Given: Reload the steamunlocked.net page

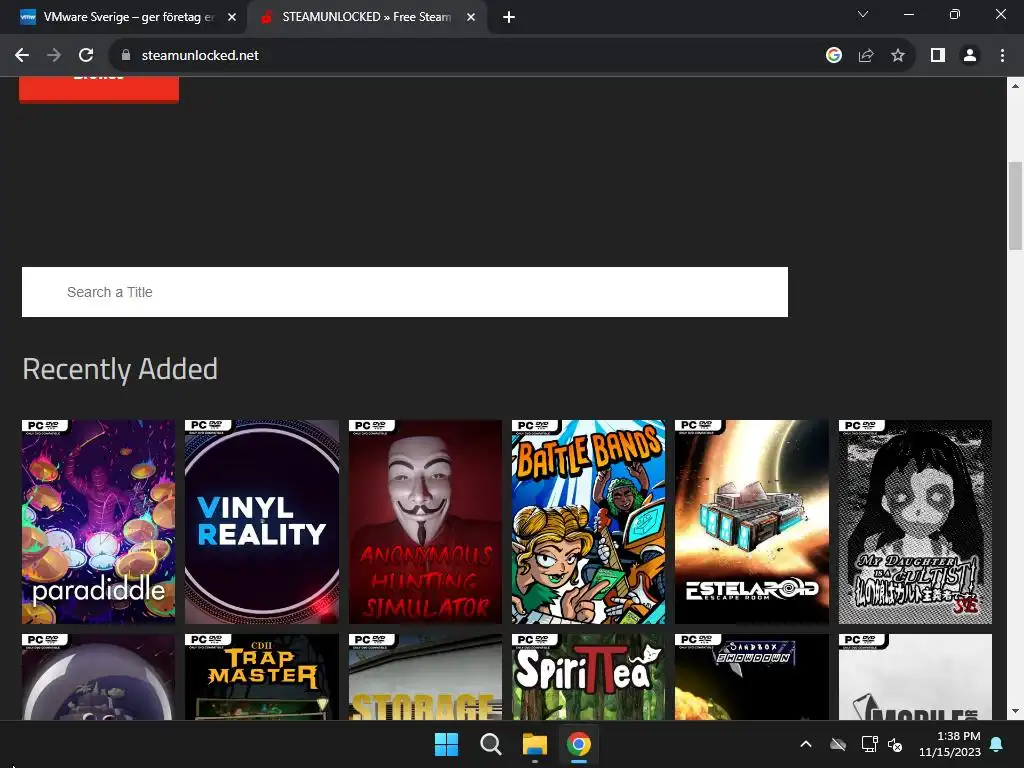Looking at the screenshot, I should (86, 56).
